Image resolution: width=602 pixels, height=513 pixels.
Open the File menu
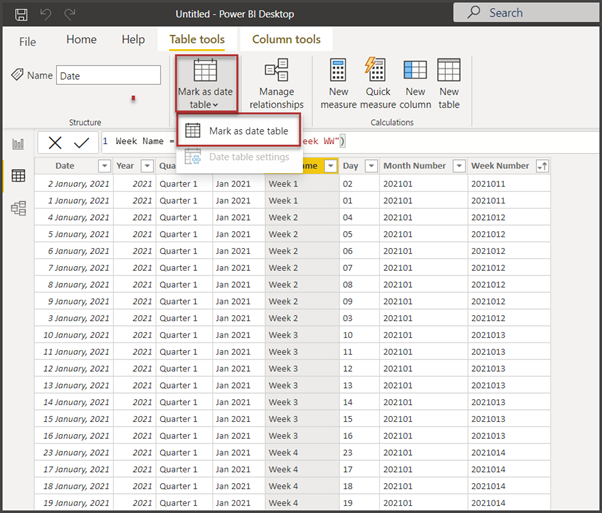click(x=28, y=41)
